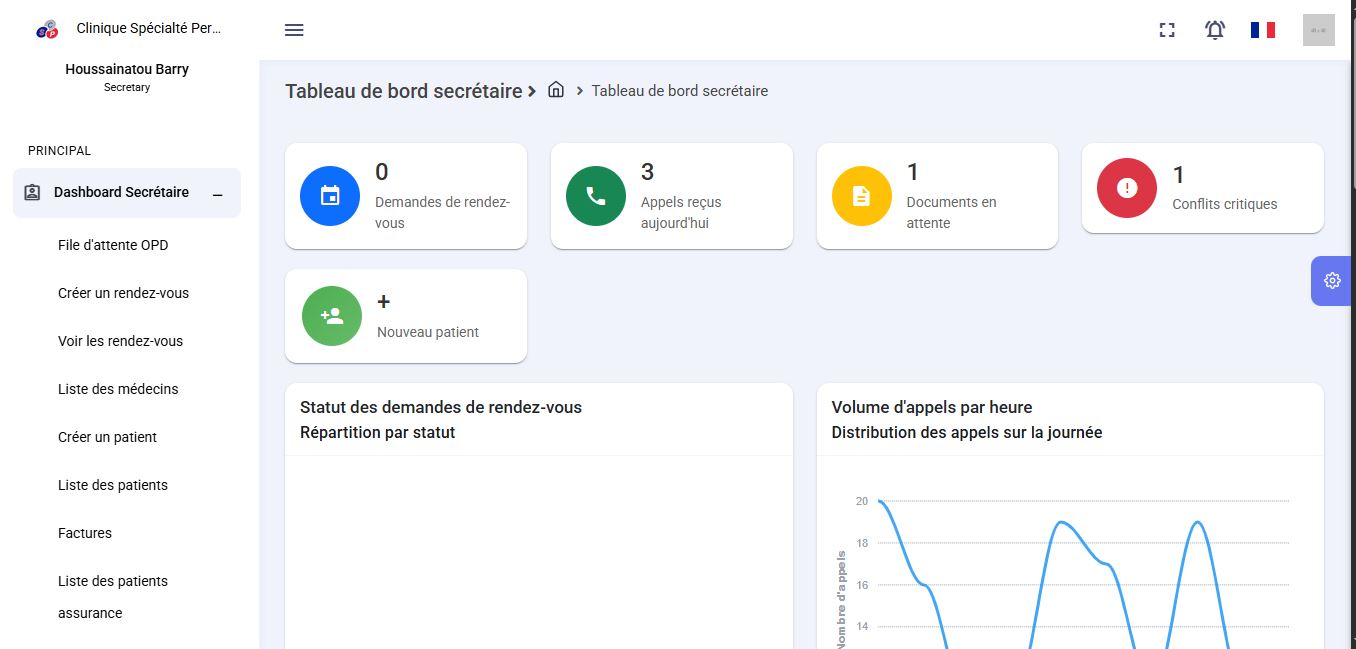Screen dimensions: 1356x649
Task: Enter fullscreen mode via top bar icon
Action: click(1167, 30)
